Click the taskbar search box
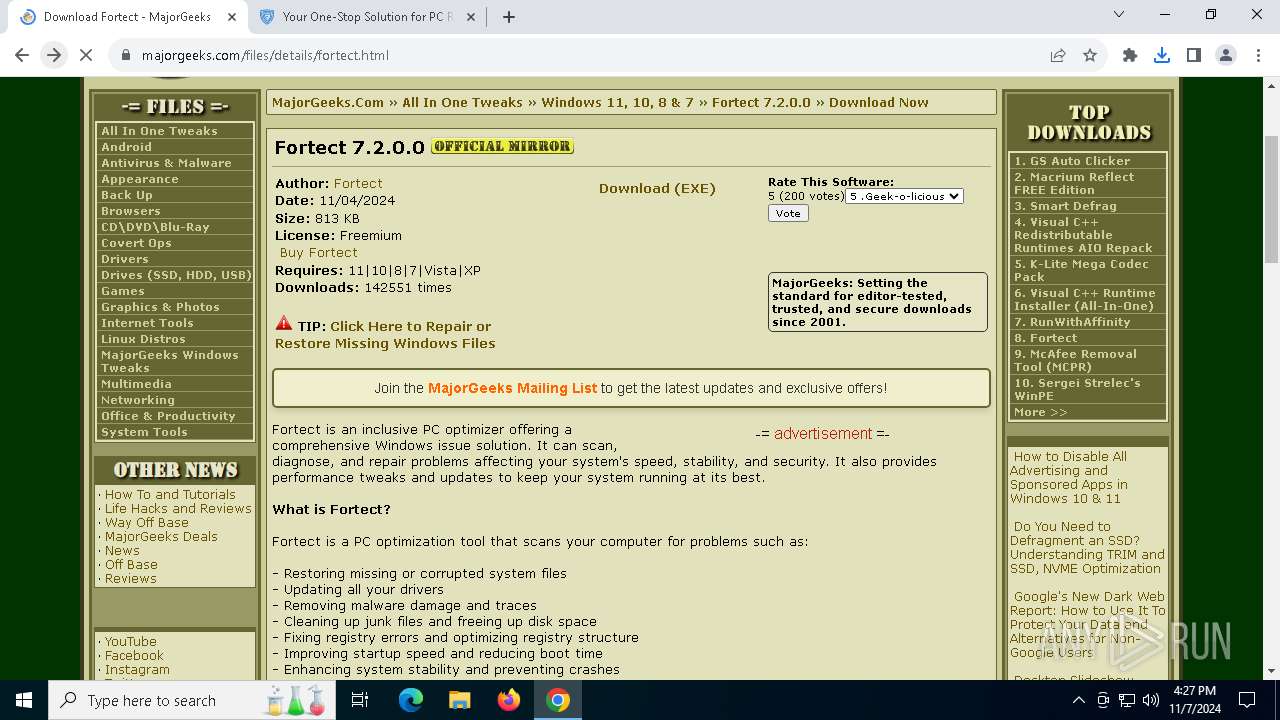Viewport: 1280px width, 720px height. [x=190, y=700]
